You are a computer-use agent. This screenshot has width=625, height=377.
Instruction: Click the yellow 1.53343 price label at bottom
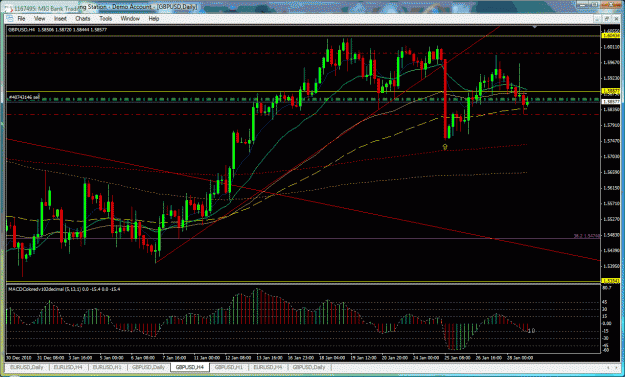pos(610,281)
